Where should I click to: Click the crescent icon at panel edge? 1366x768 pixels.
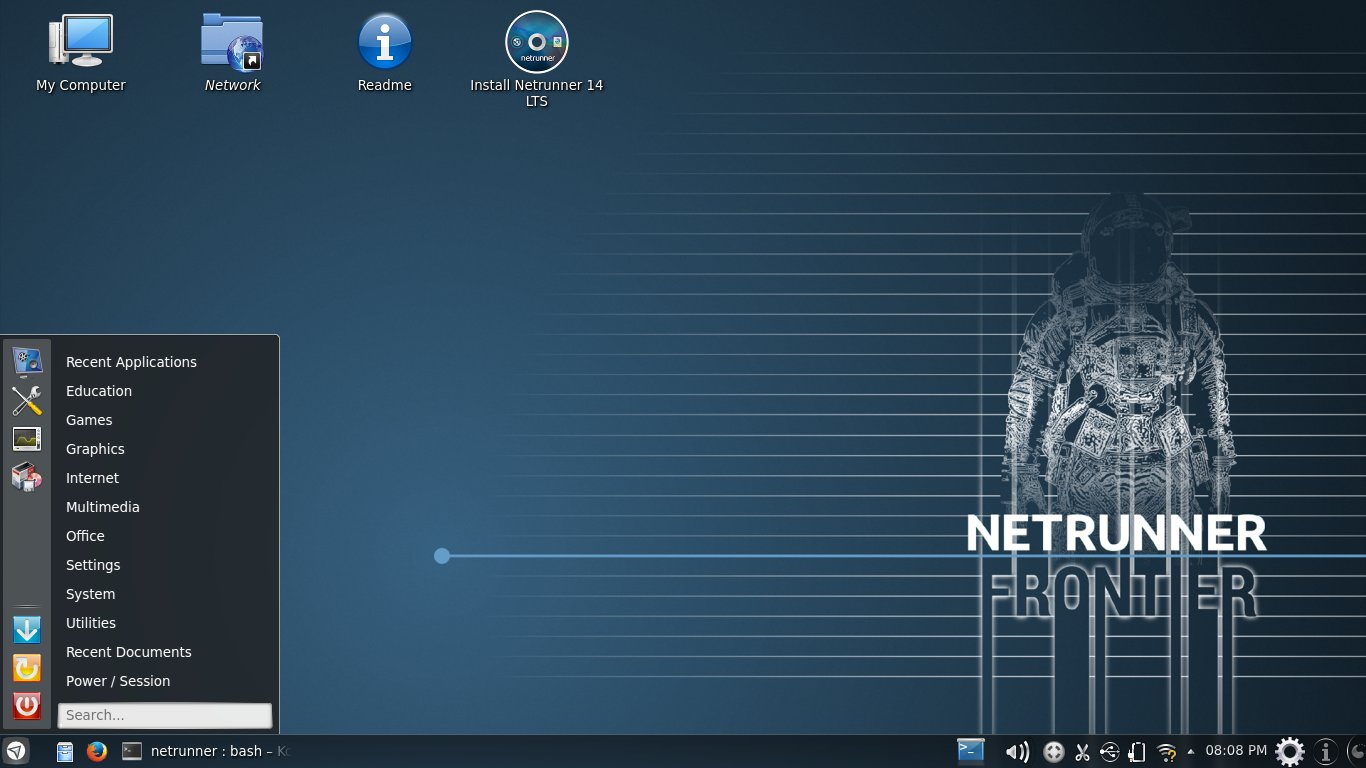click(x=1357, y=751)
